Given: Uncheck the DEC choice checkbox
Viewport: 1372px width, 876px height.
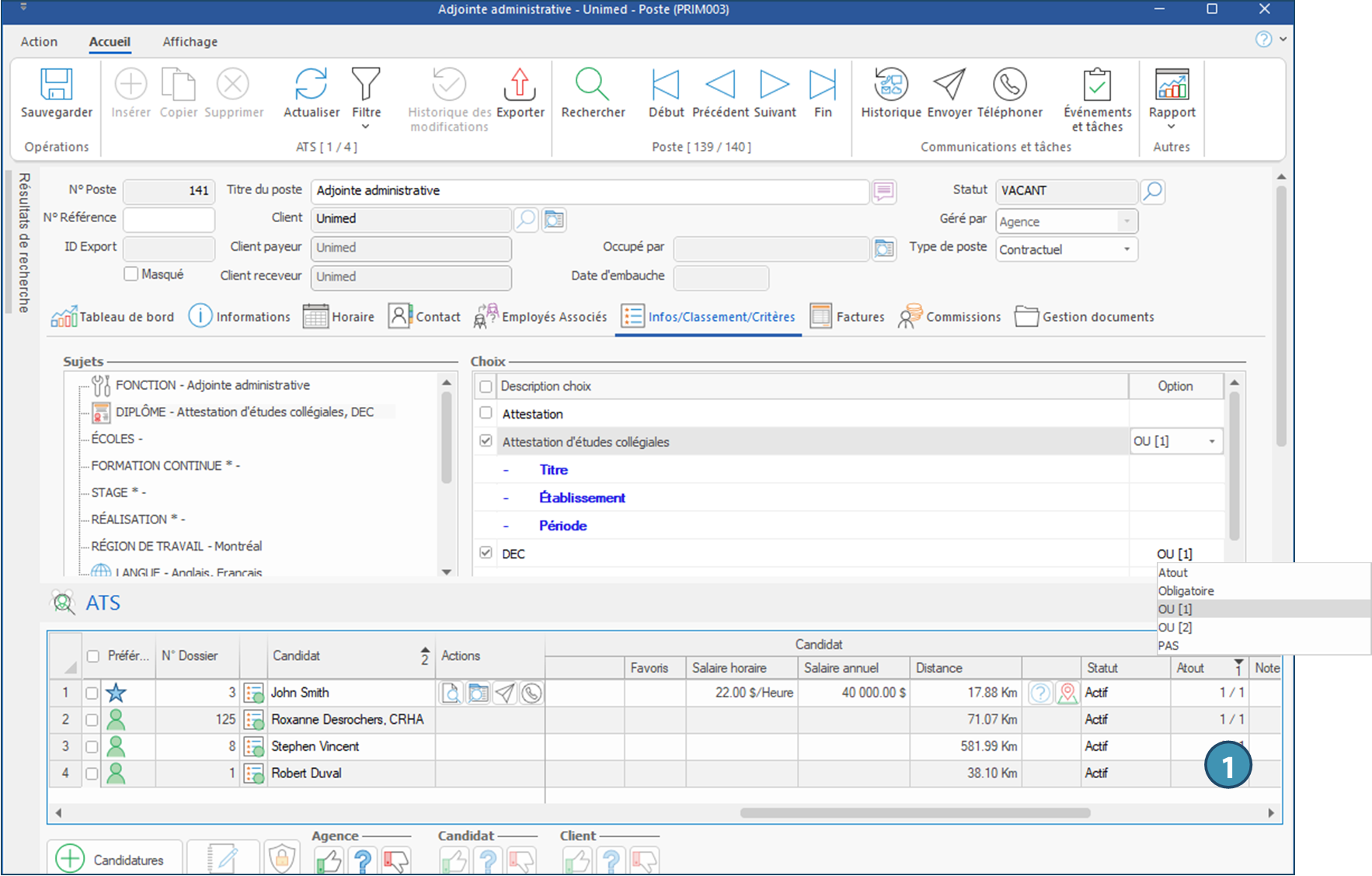Looking at the screenshot, I should [486, 553].
